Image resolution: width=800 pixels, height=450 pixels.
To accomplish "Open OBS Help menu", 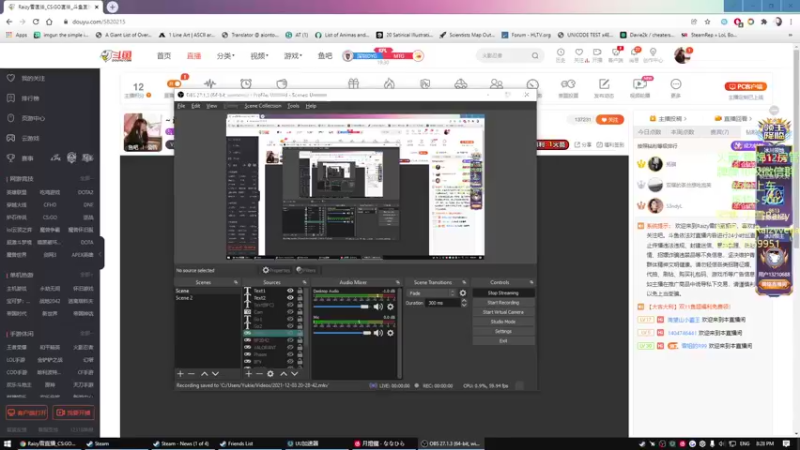I will pyautogui.click(x=311, y=106).
